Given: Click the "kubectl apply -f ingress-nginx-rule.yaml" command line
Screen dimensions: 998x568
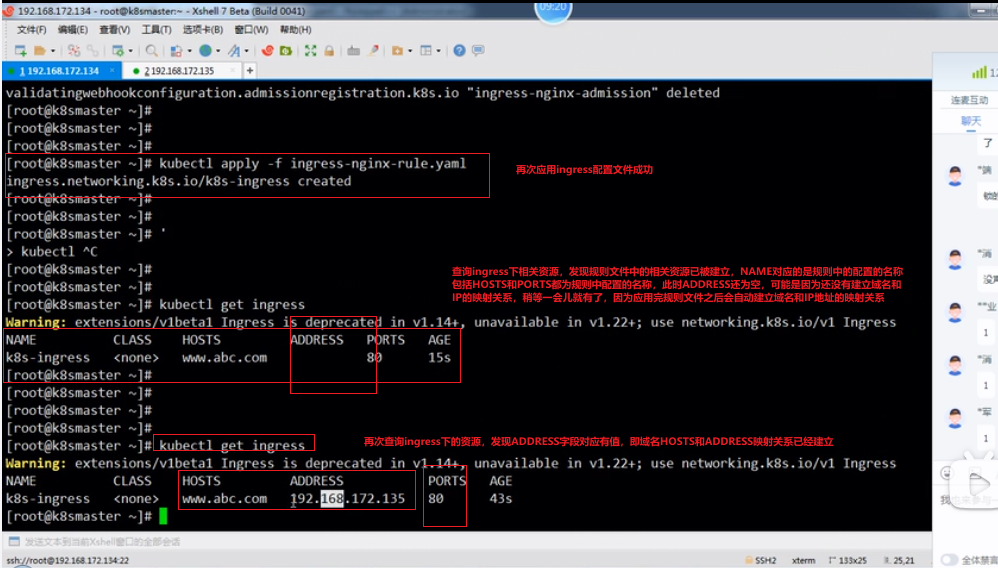Looking at the screenshot, I should coord(313,164).
